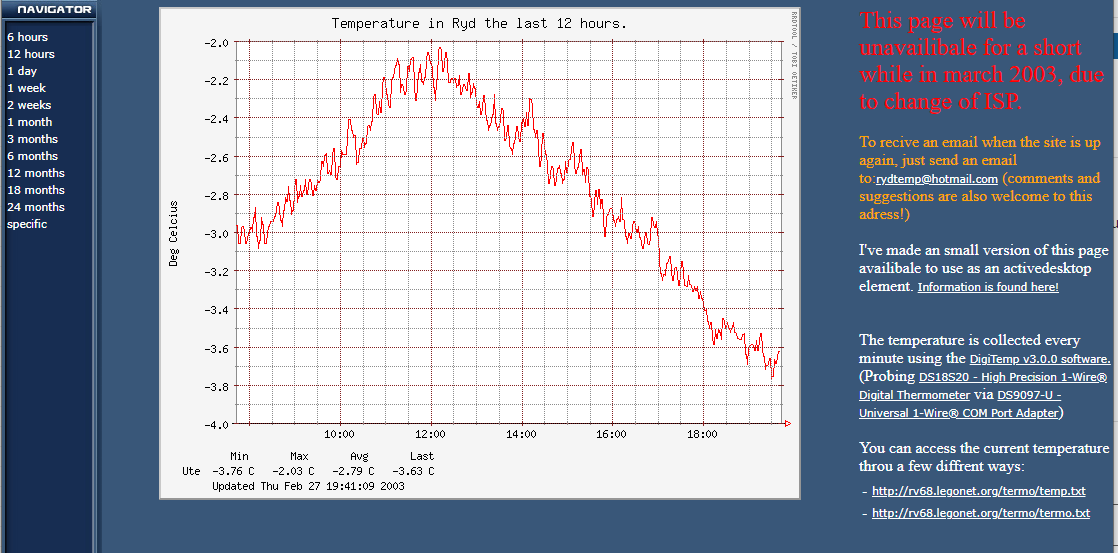Click the 6 months navigator entry
This screenshot has width=1118, height=553.
[x=32, y=156]
